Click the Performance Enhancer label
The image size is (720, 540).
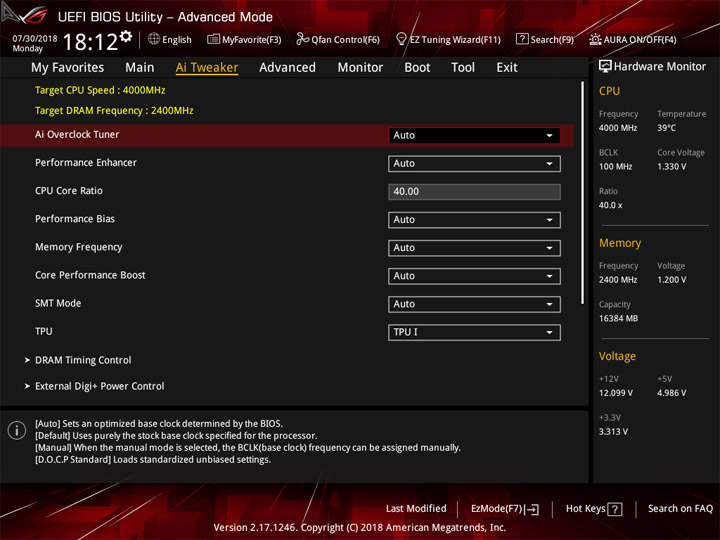[x=86, y=163]
